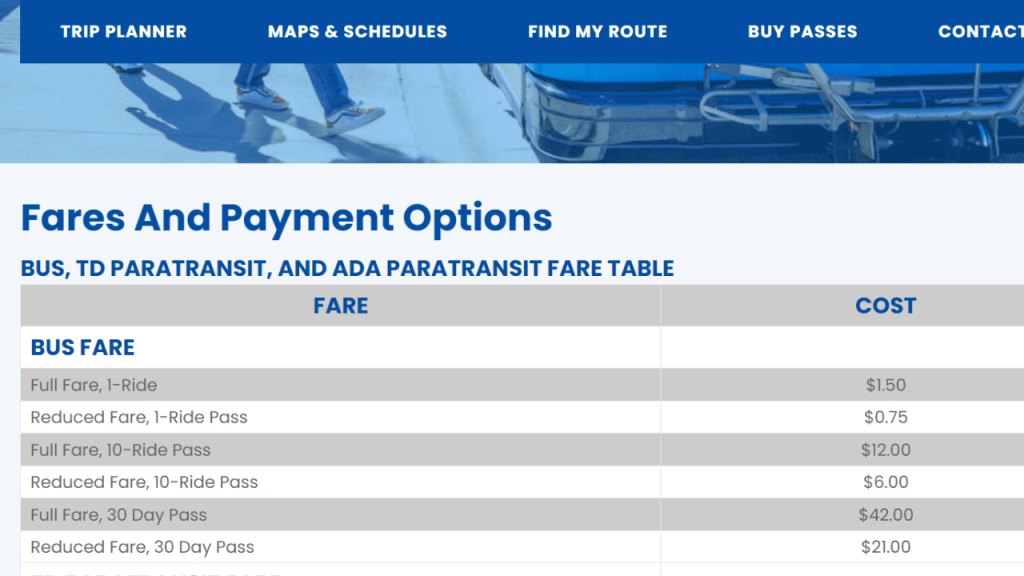Select Find My Route in the navigation
The height and width of the screenshot is (576, 1024).
tap(597, 31)
